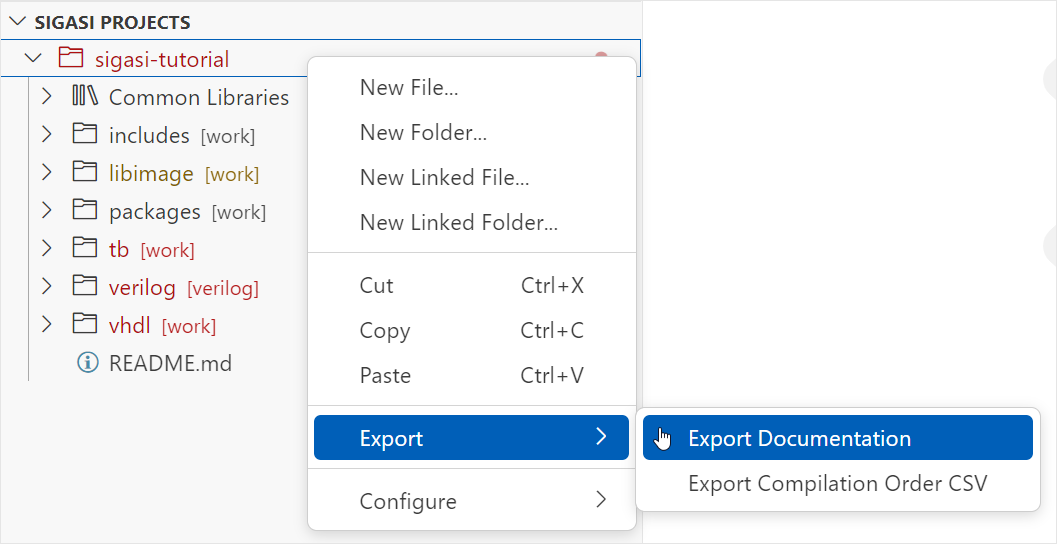Select Export Compilation Order CSV
1057x544 pixels.
pyautogui.click(x=838, y=483)
